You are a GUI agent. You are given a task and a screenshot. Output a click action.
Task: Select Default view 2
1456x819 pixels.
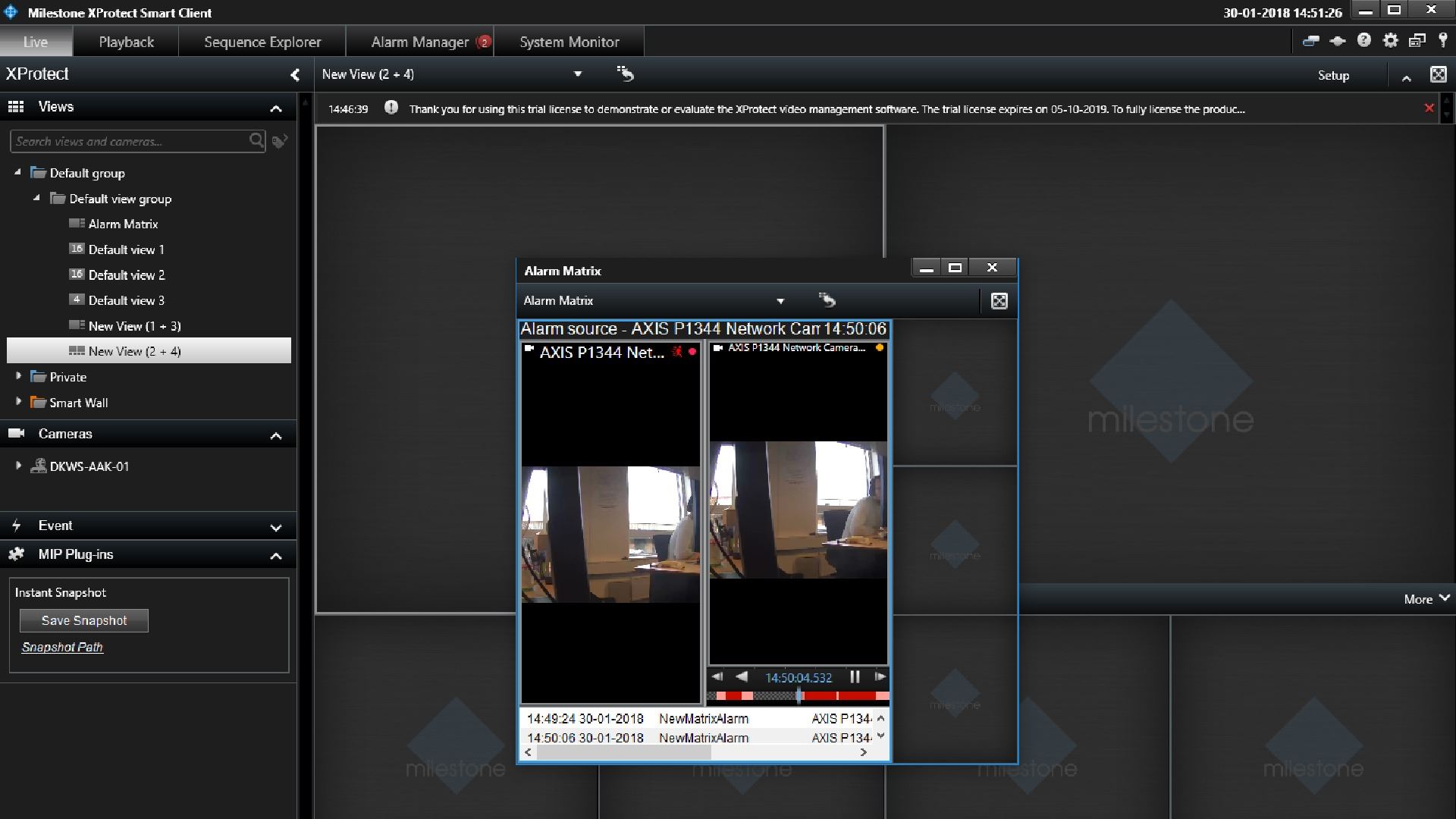click(x=126, y=275)
